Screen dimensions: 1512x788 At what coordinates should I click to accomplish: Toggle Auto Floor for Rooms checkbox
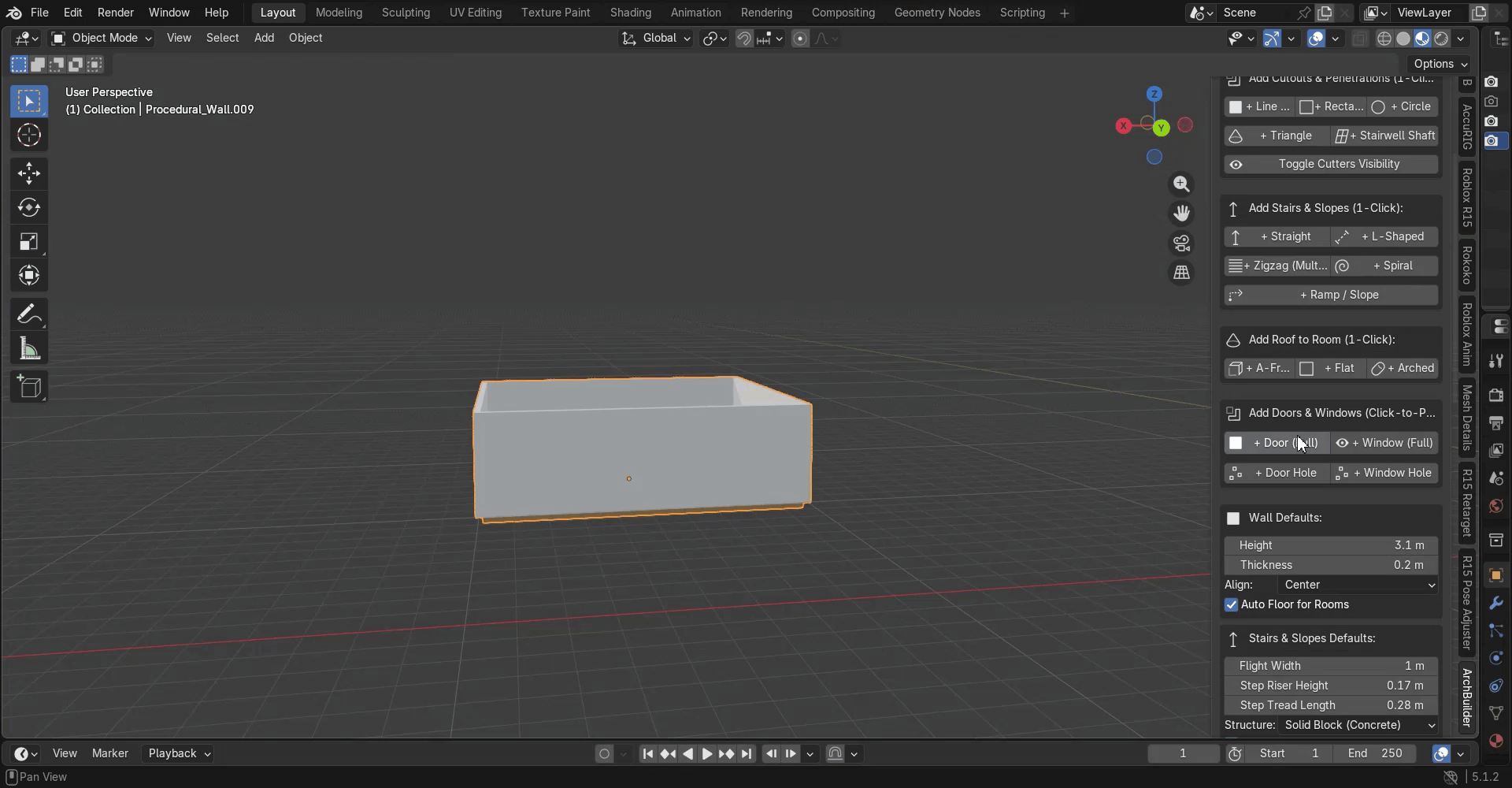pyautogui.click(x=1232, y=605)
